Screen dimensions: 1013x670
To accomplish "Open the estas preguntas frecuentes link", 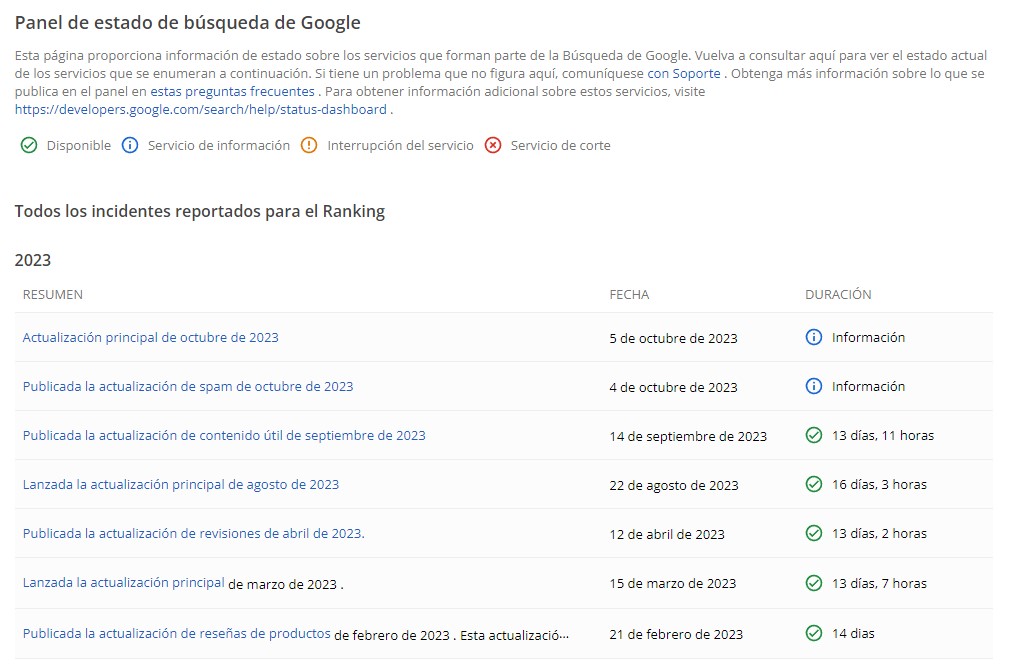I will coord(233,92).
